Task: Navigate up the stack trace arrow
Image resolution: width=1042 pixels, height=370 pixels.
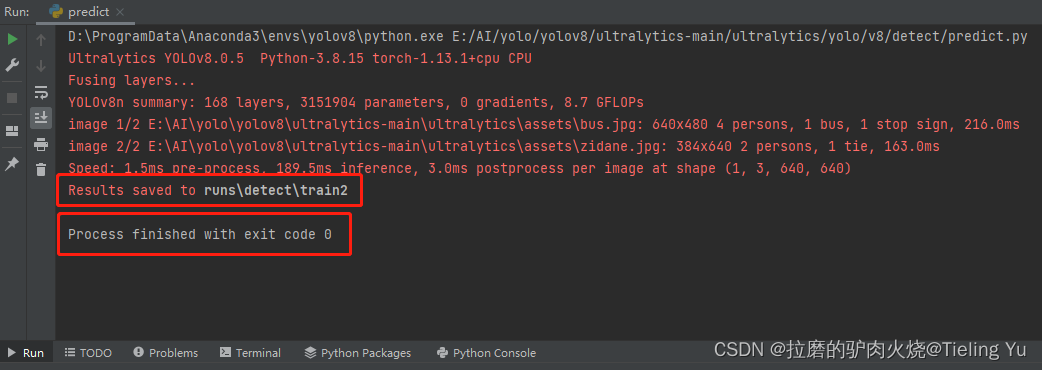Action: (41, 40)
